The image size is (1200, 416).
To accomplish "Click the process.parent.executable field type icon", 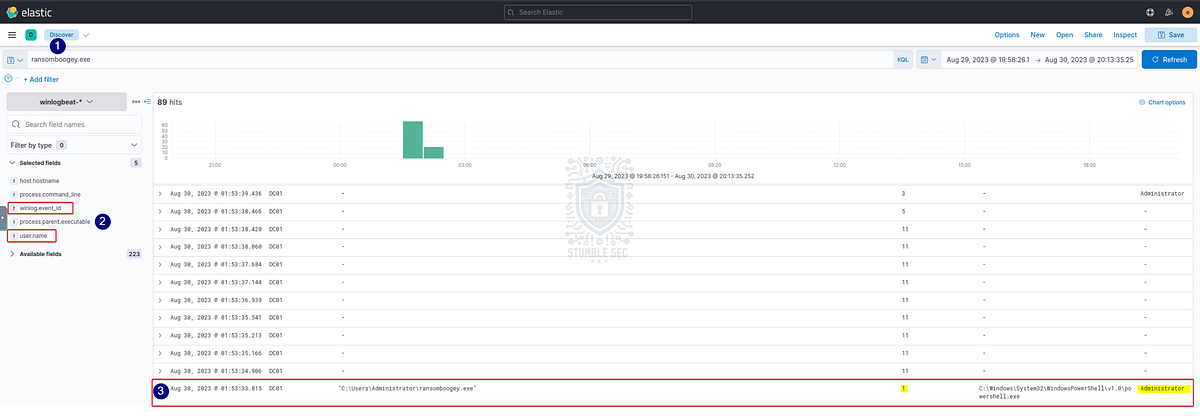I will click(14, 222).
